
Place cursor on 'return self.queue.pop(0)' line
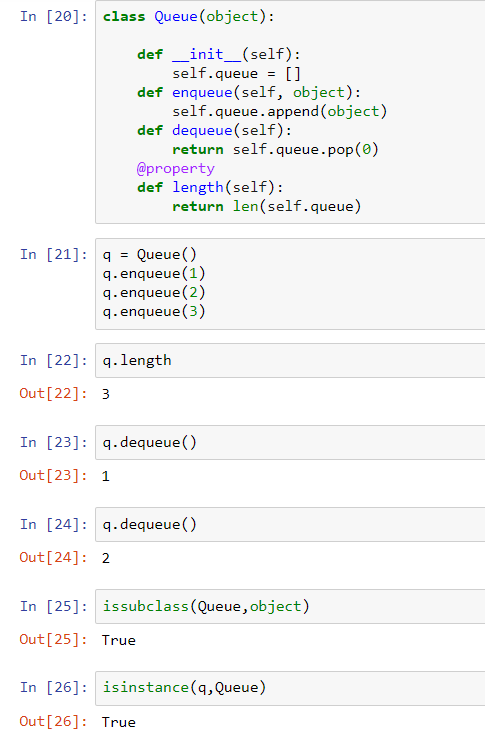(275, 150)
